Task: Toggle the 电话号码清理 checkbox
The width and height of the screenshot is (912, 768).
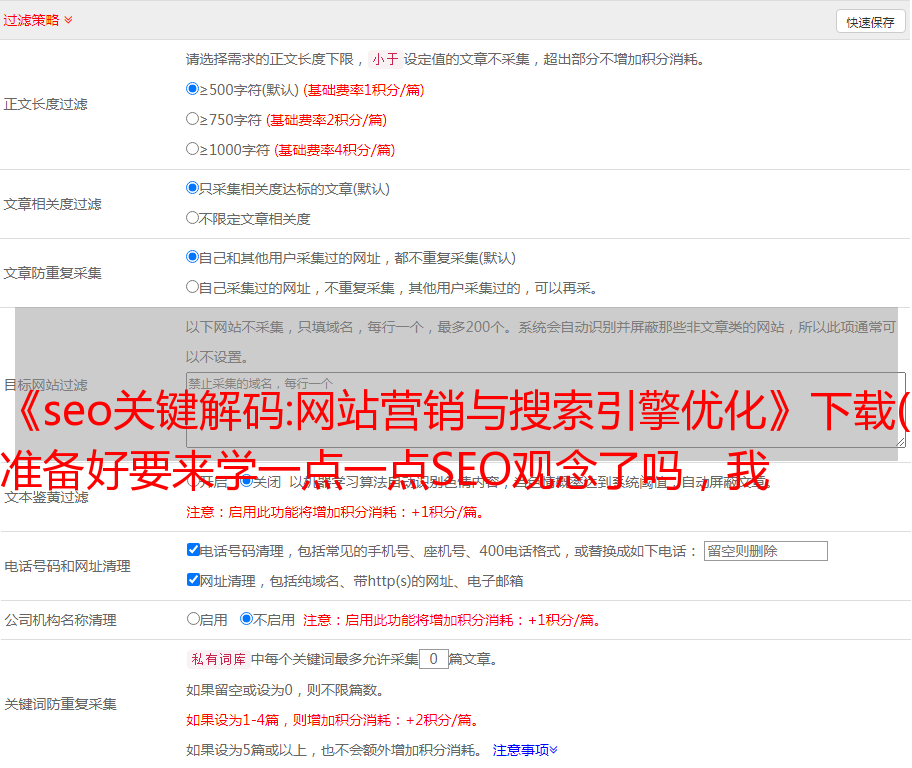Action: [x=194, y=550]
